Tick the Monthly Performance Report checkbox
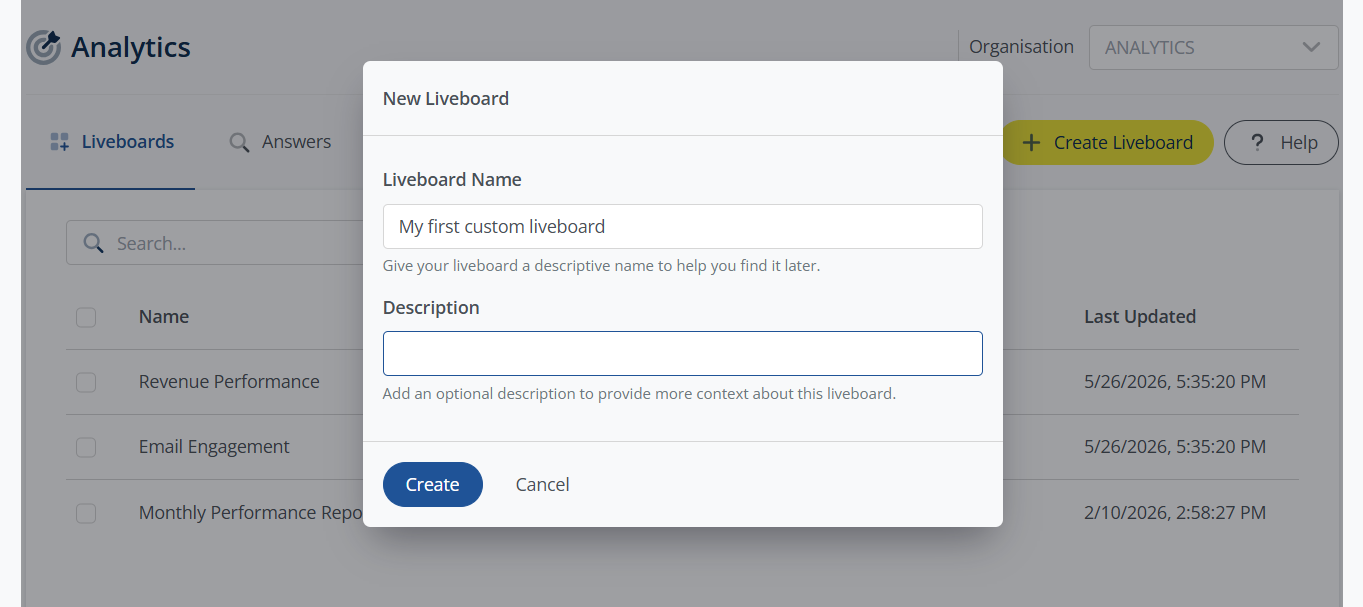Image resolution: width=1363 pixels, height=607 pixels. click(86, 513)
